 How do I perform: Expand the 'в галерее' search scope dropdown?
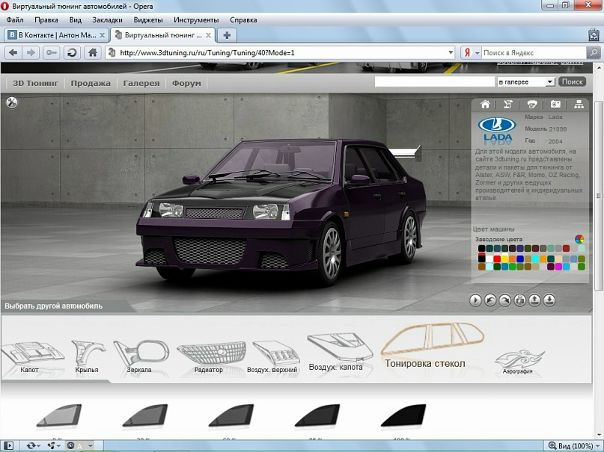point(550,82)
